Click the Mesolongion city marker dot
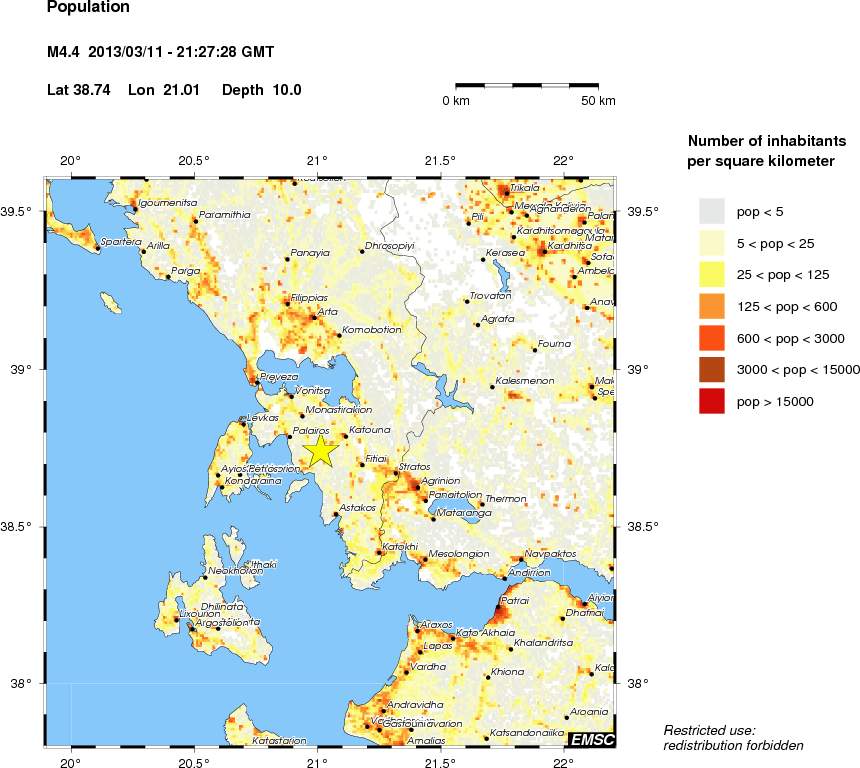Viewport: 860px width, 768px height. coord(423,560)
